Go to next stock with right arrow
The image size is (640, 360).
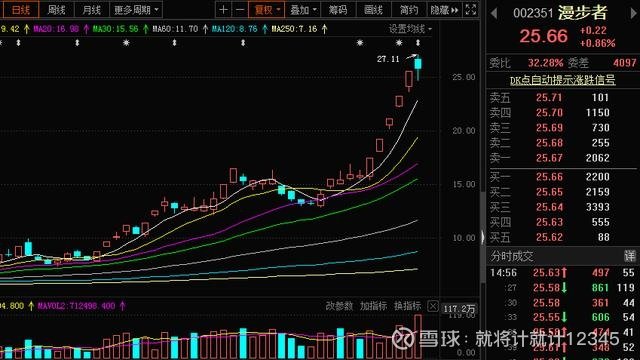point(633,13)
